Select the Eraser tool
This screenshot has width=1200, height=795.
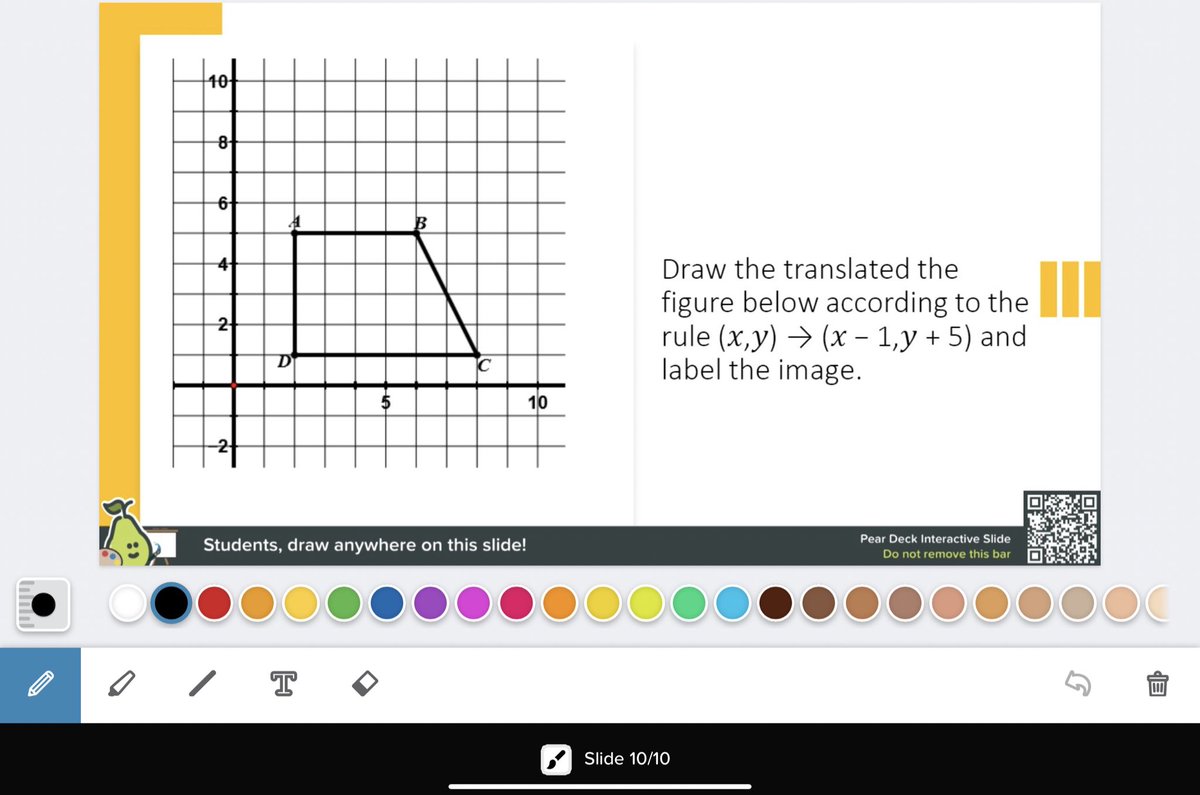(x=364, y=685)
